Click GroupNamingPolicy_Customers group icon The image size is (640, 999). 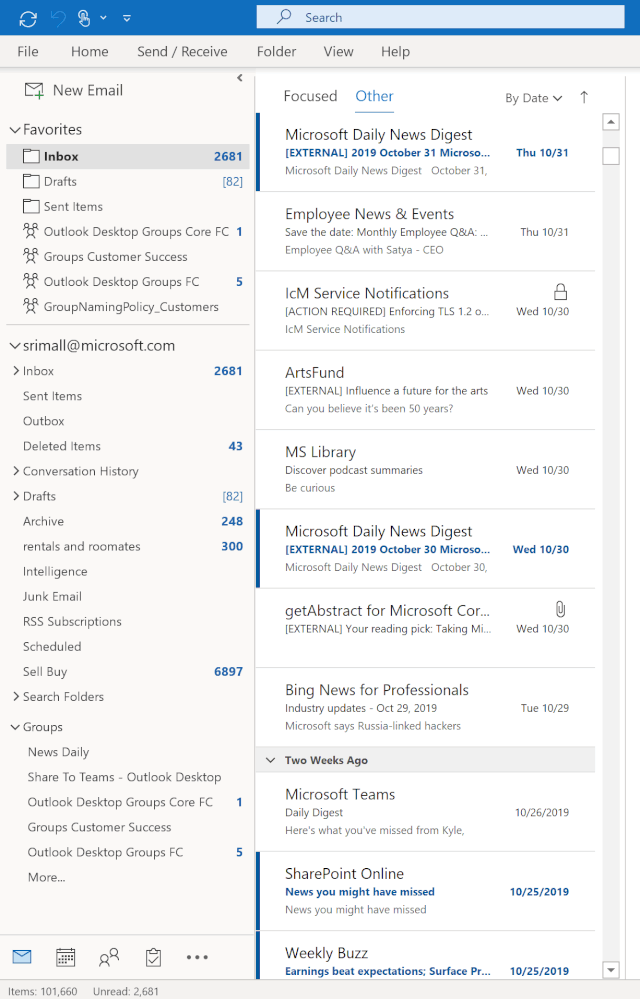click(x=31, y=306)
